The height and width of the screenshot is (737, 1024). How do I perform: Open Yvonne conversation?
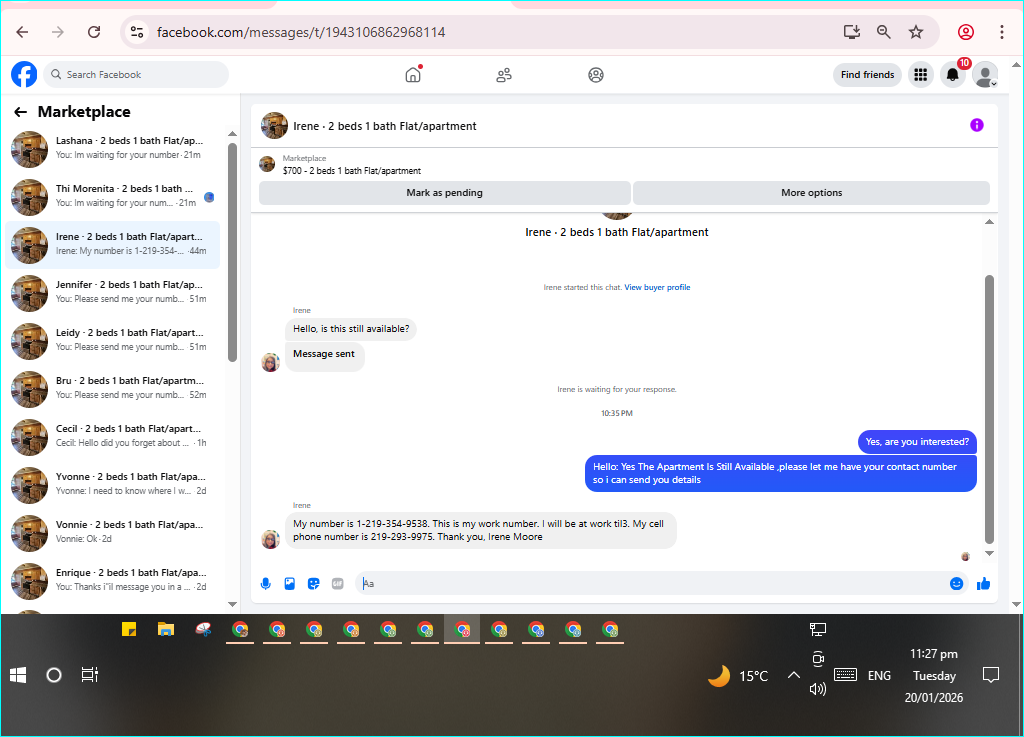tap(112, 485)
